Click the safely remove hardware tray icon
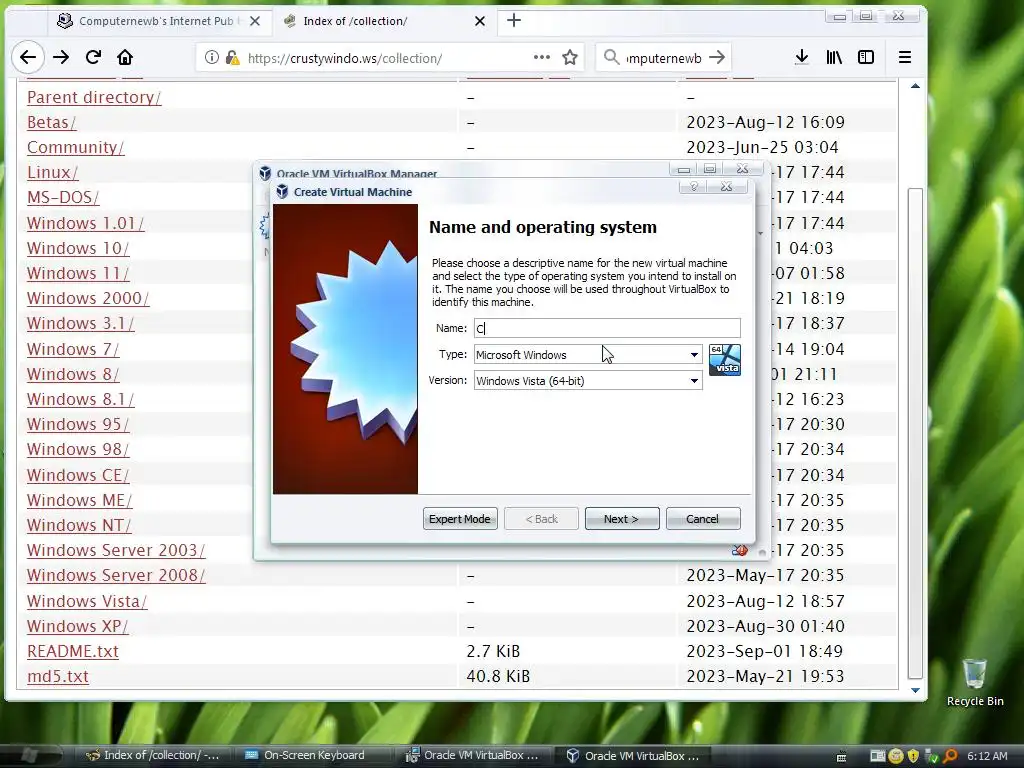Image resolution: width=1024 pixels, height=768 pixels. coord(932,756)
